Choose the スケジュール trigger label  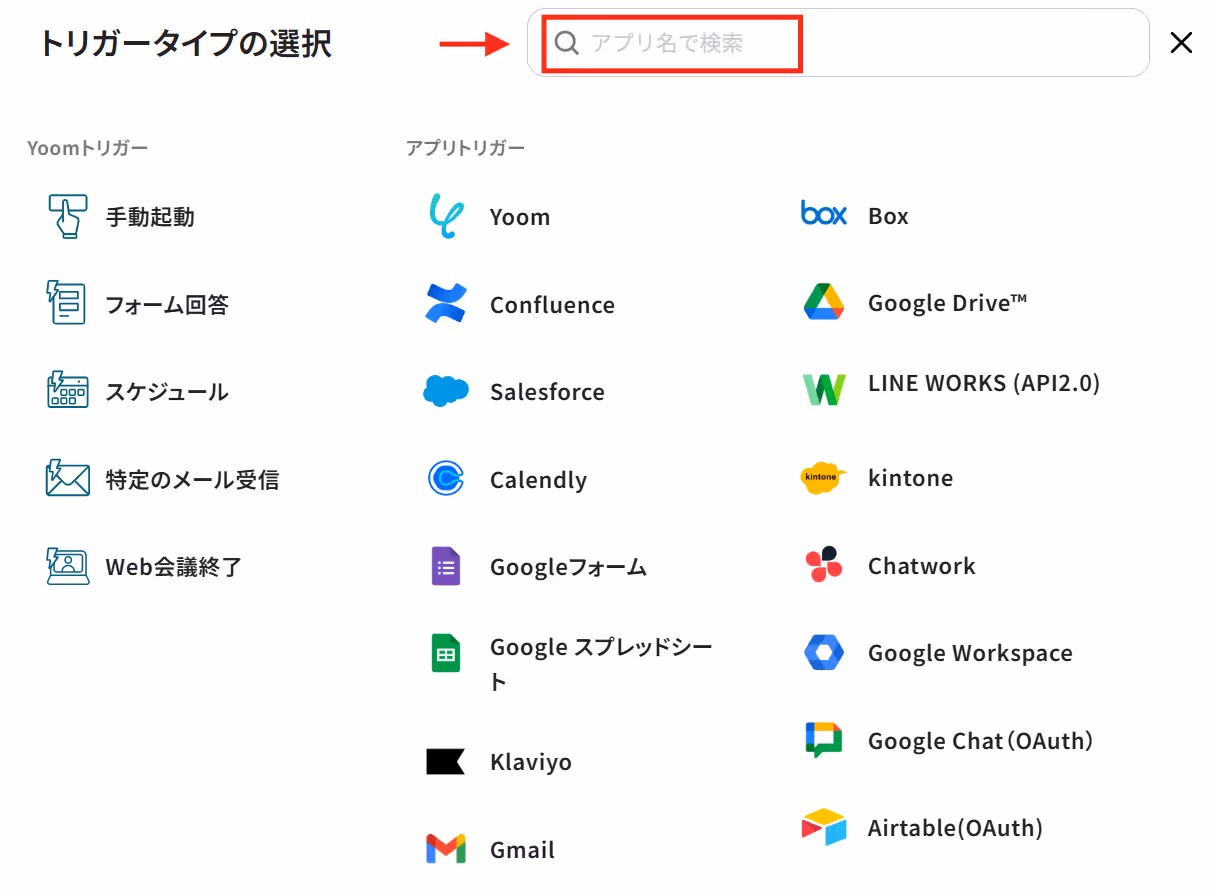pyautogui.click(x=167, y=391)
